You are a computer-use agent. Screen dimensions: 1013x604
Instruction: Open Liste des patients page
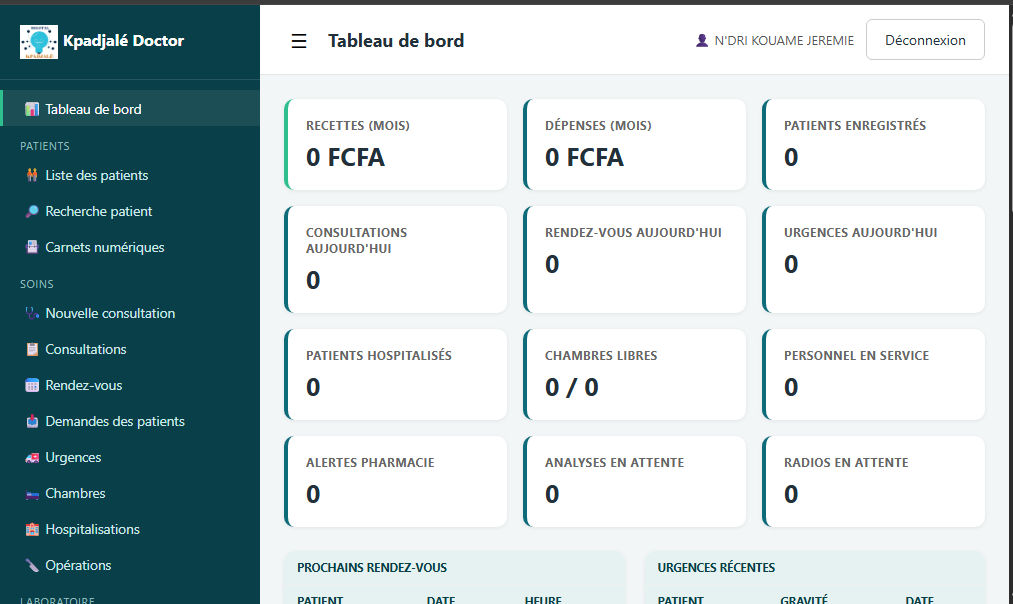pyautogui.click(x=130, y=175)
